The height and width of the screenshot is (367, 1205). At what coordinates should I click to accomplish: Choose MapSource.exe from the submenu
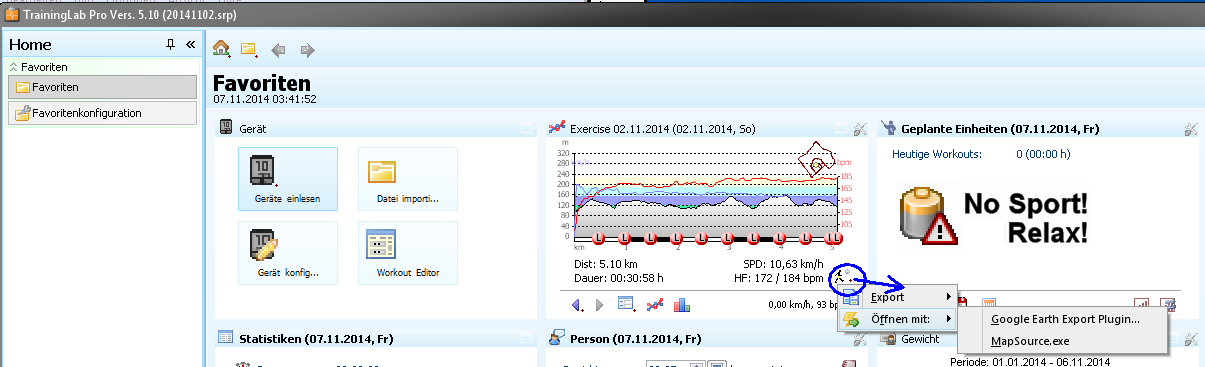[x=1064, y=341]
